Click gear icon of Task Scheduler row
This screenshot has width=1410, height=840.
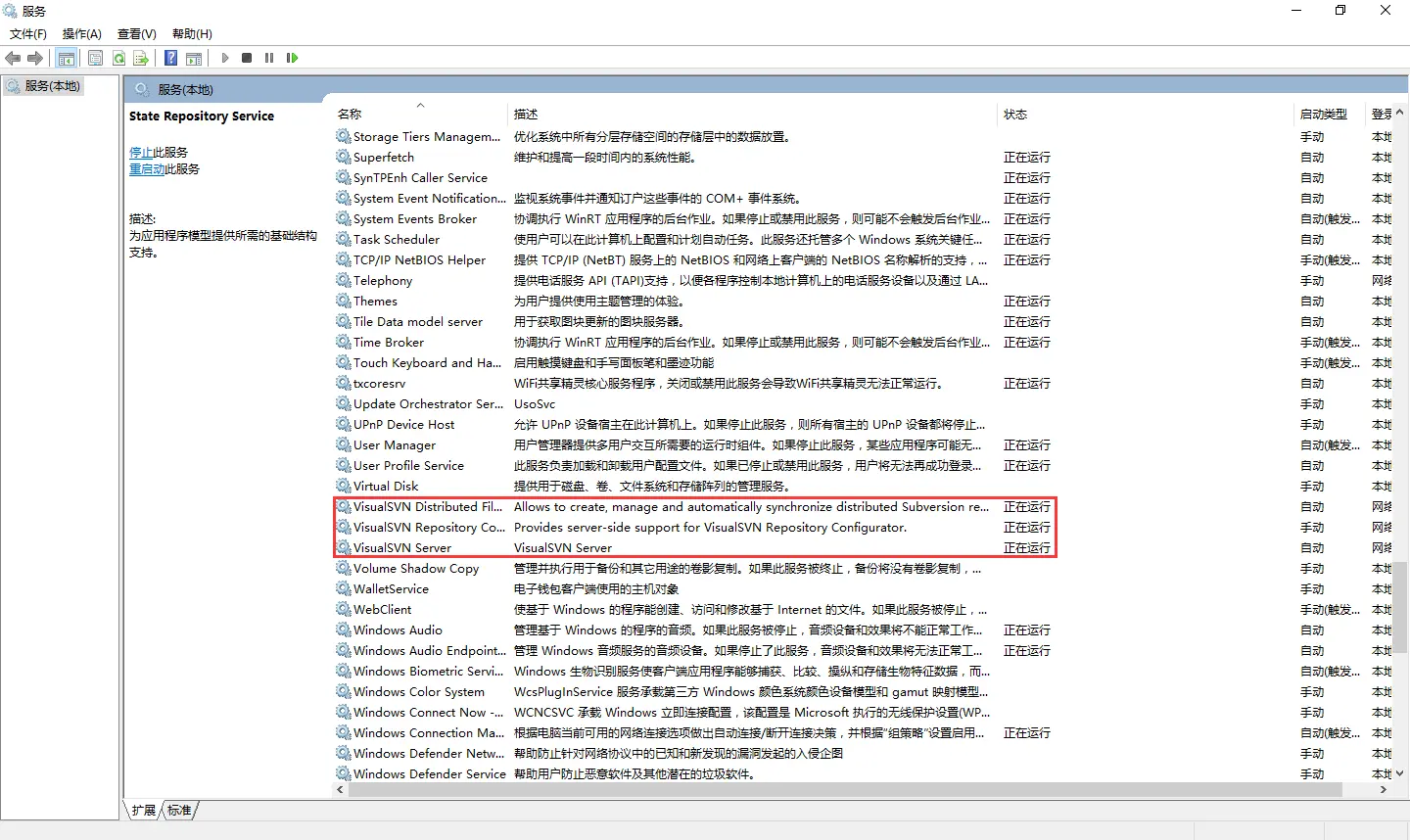(343, 239)
